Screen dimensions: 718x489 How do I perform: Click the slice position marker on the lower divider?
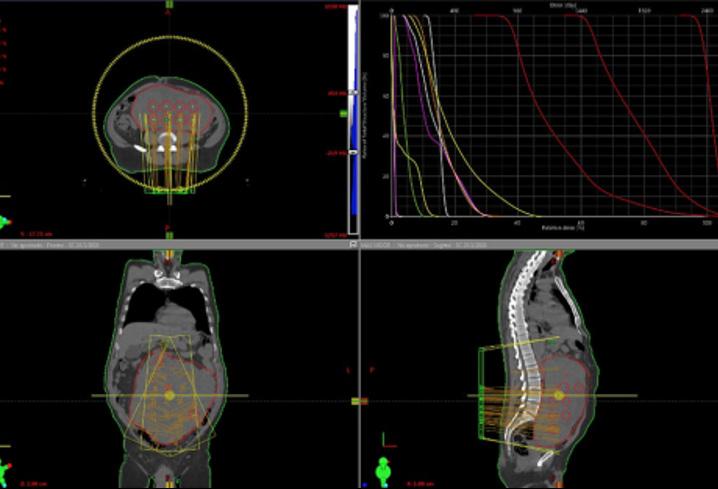(359, 402)
